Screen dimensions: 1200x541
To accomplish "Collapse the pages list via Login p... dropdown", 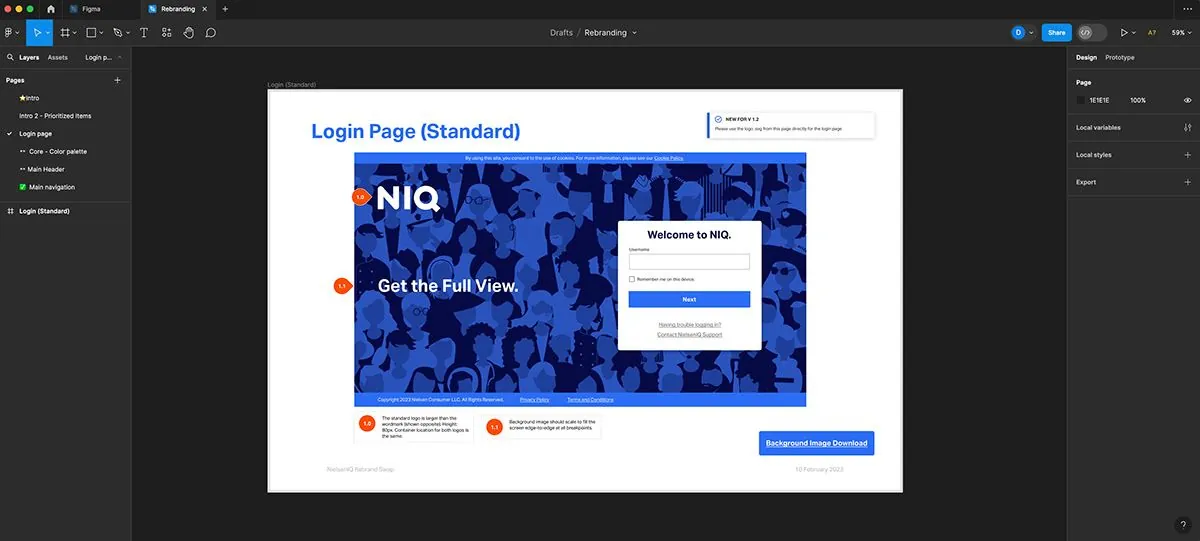I will coord(103,57).
